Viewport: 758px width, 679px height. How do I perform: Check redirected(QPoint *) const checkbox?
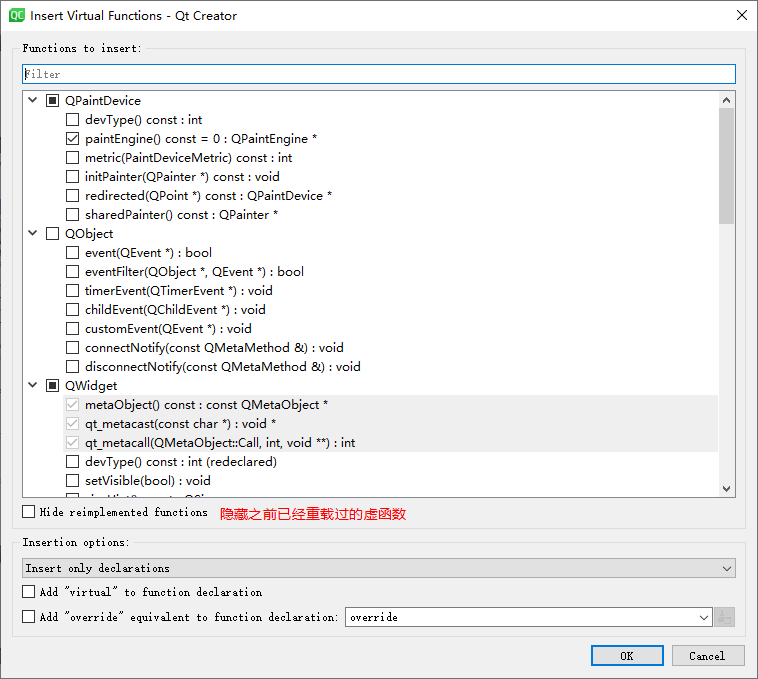pyautogui.click(x=73, y=196)
